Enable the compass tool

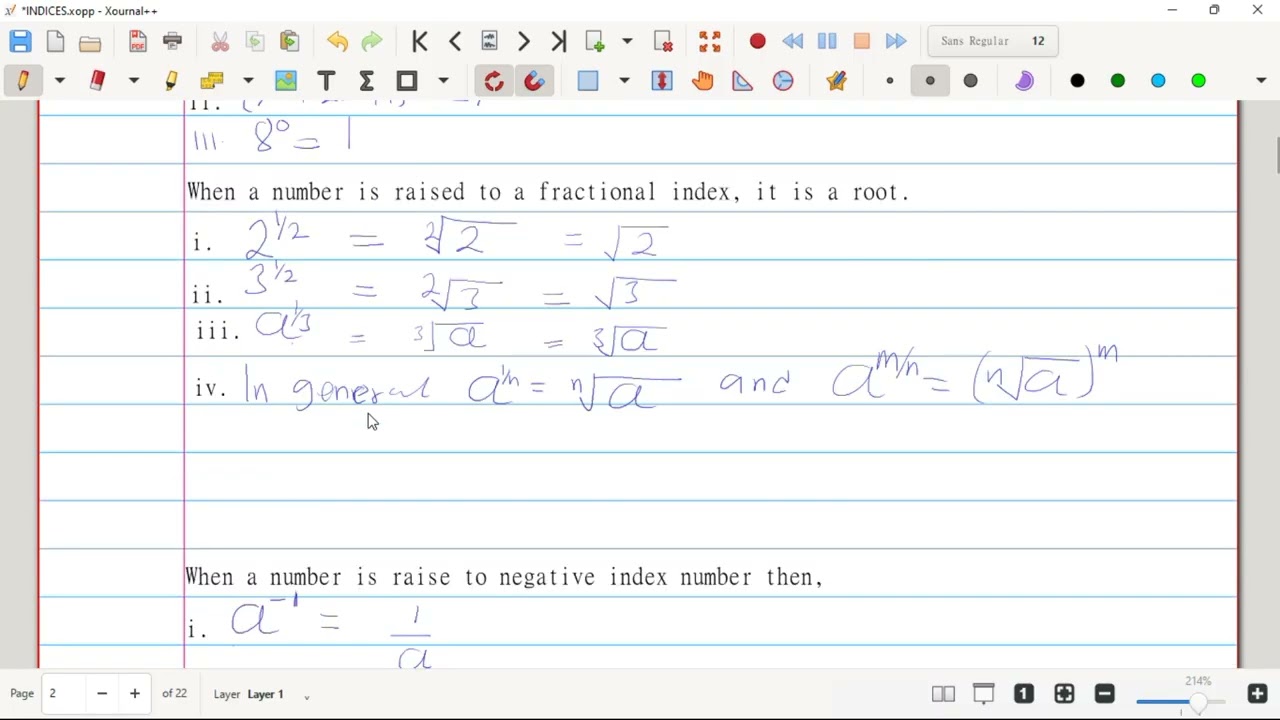click(x=783, y=81)
